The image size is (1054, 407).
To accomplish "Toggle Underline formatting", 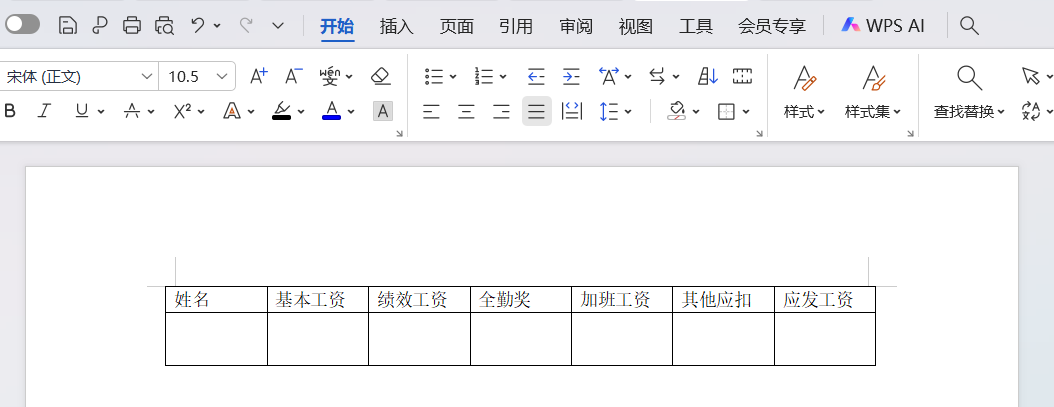I will [x=82, y=111].
